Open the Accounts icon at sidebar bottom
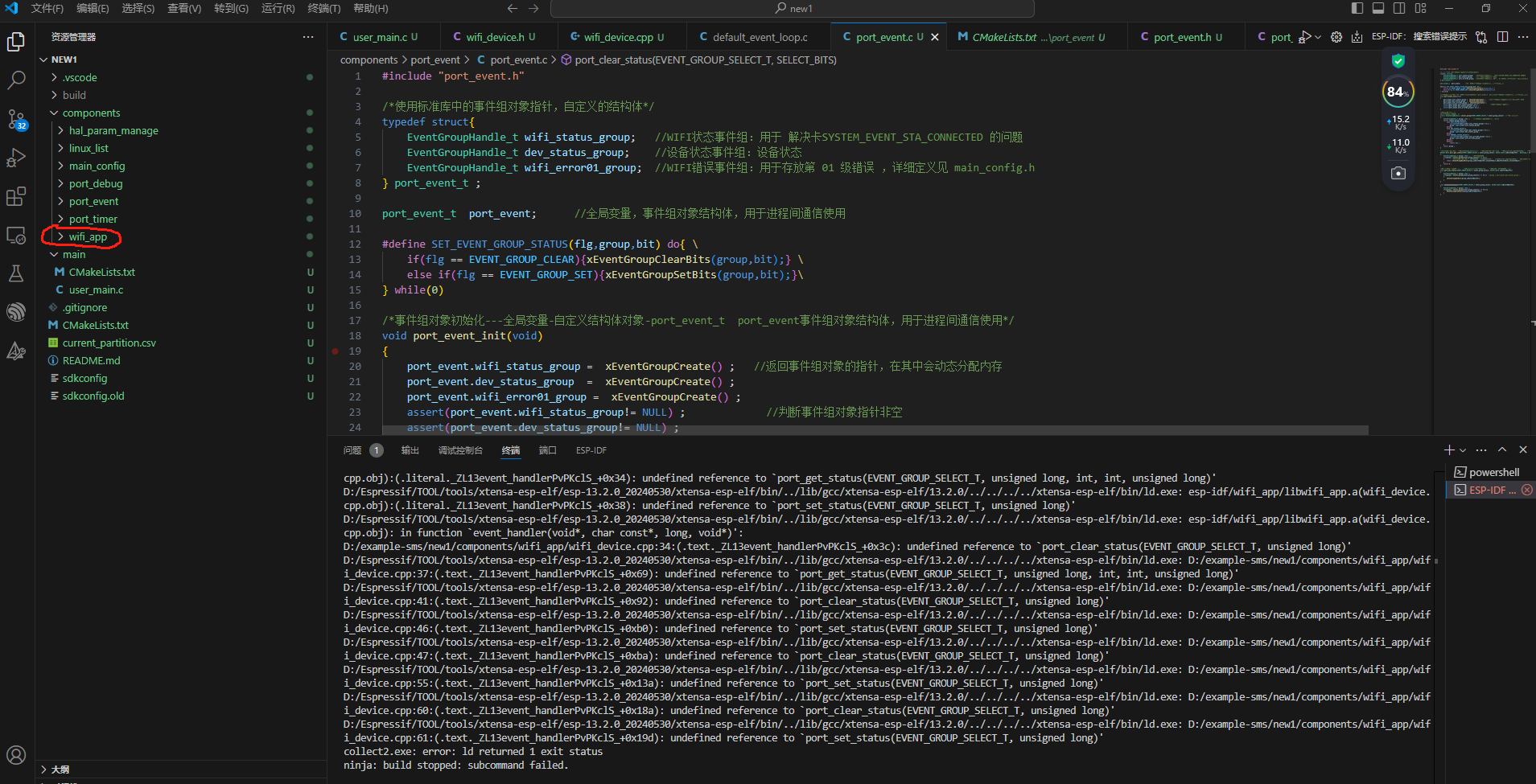This screenshot has height=784, width=1536. tap(16, 755)
